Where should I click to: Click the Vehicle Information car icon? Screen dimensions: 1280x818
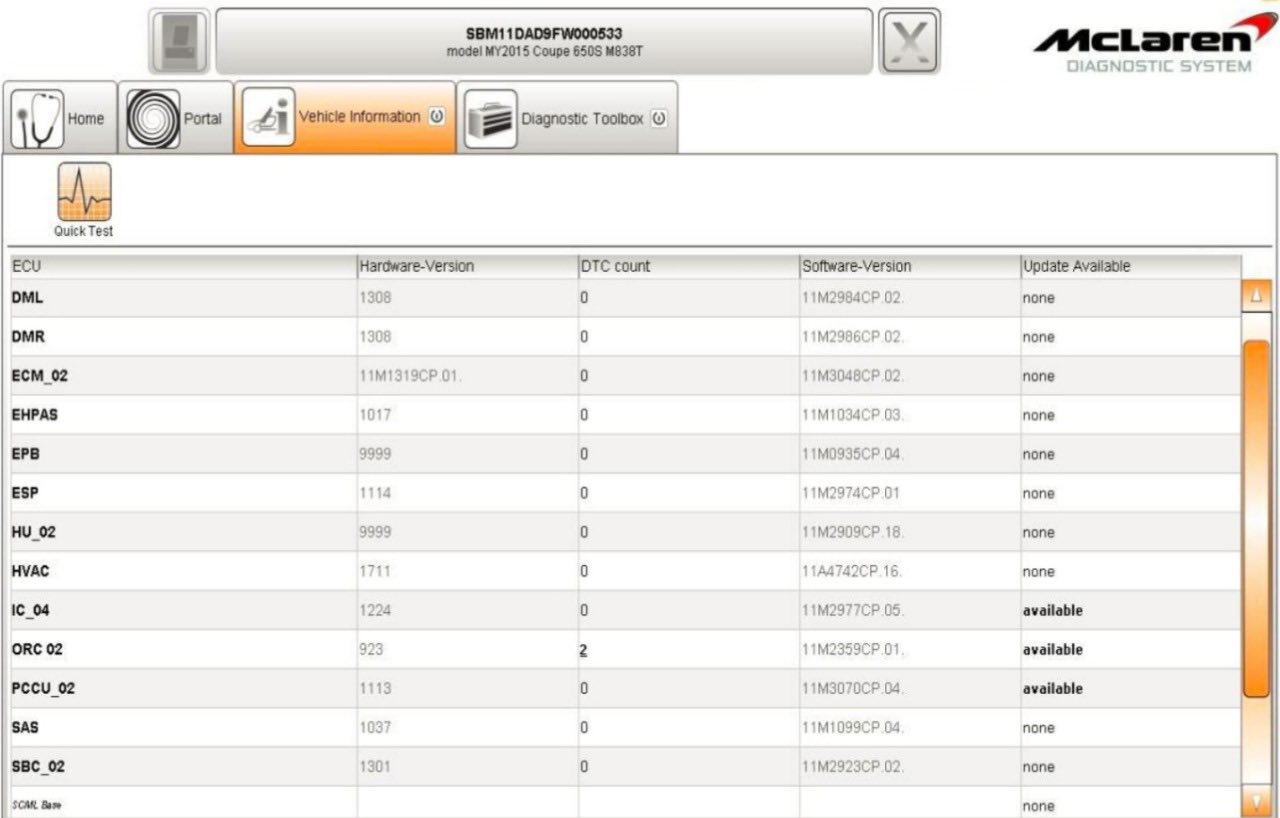click(x=268, y=118)
